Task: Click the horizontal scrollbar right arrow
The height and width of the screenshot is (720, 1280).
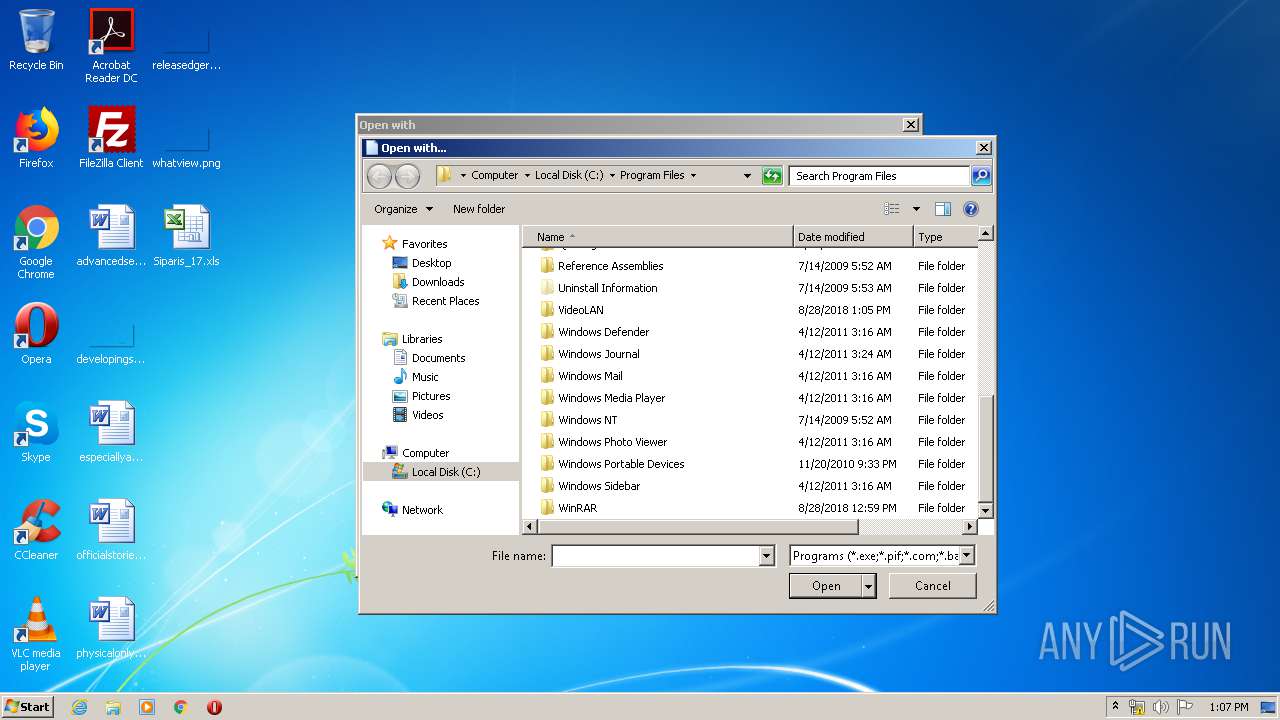Action: click(x=969, y=526)
